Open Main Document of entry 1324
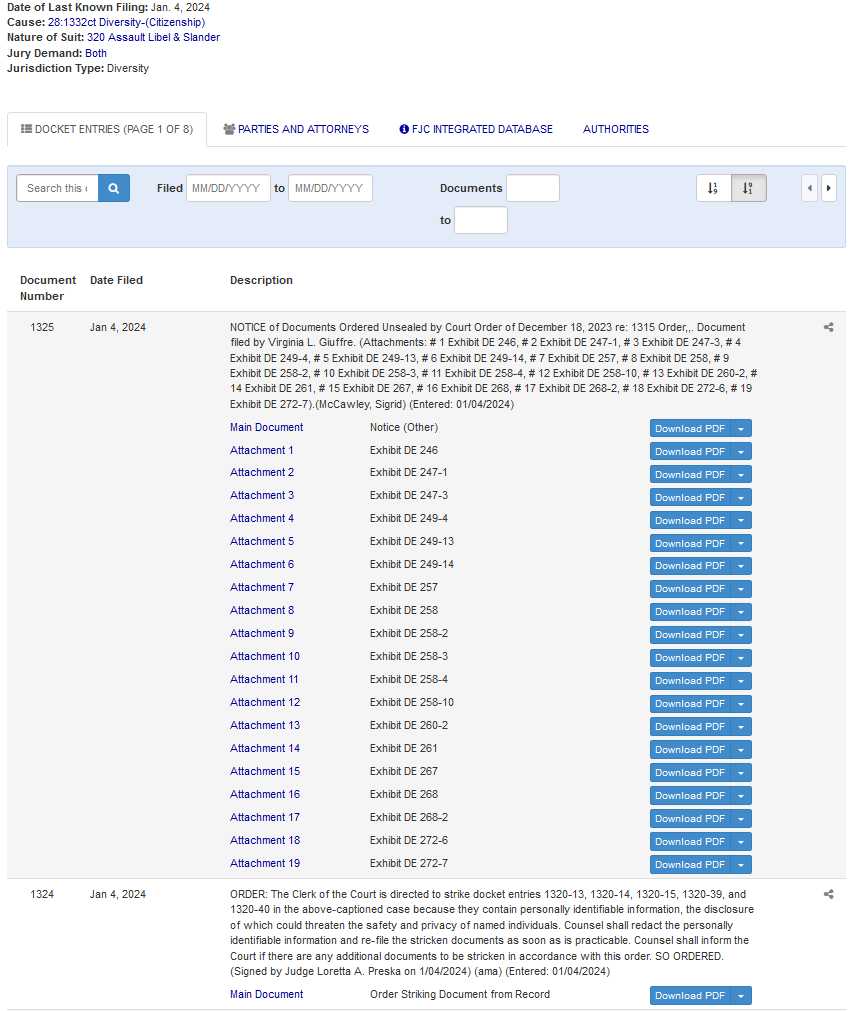 (266, 994)
